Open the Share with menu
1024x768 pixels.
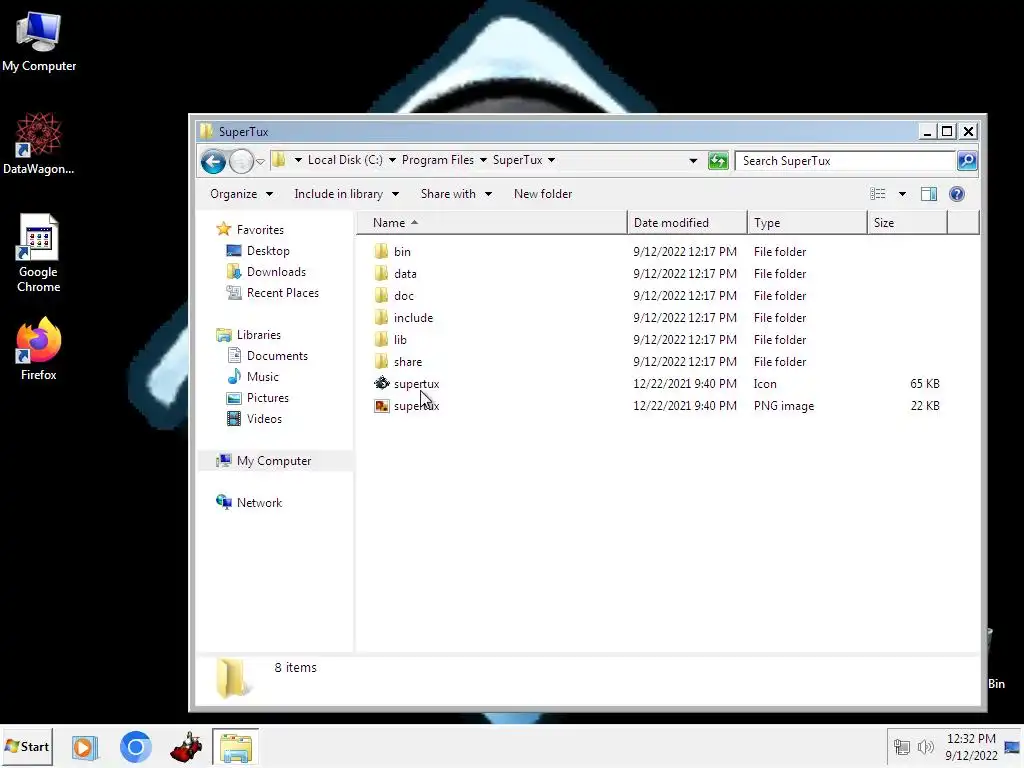[x=456, y=194]
